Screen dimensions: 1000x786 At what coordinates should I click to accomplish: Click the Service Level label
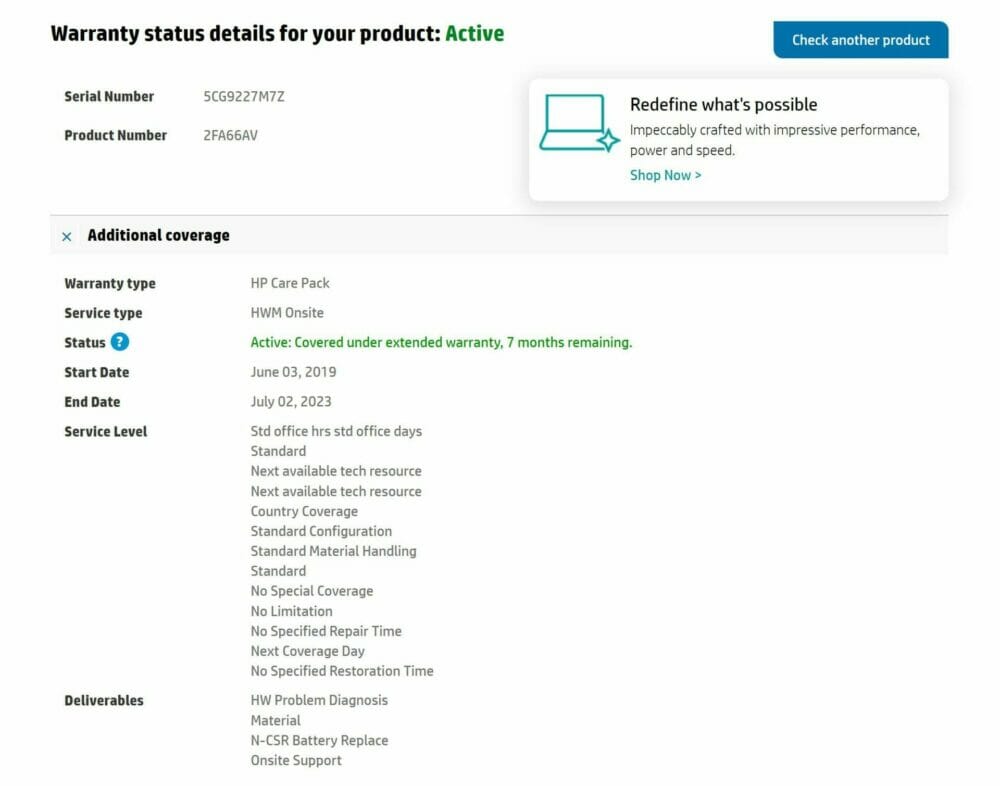[105, 432]
